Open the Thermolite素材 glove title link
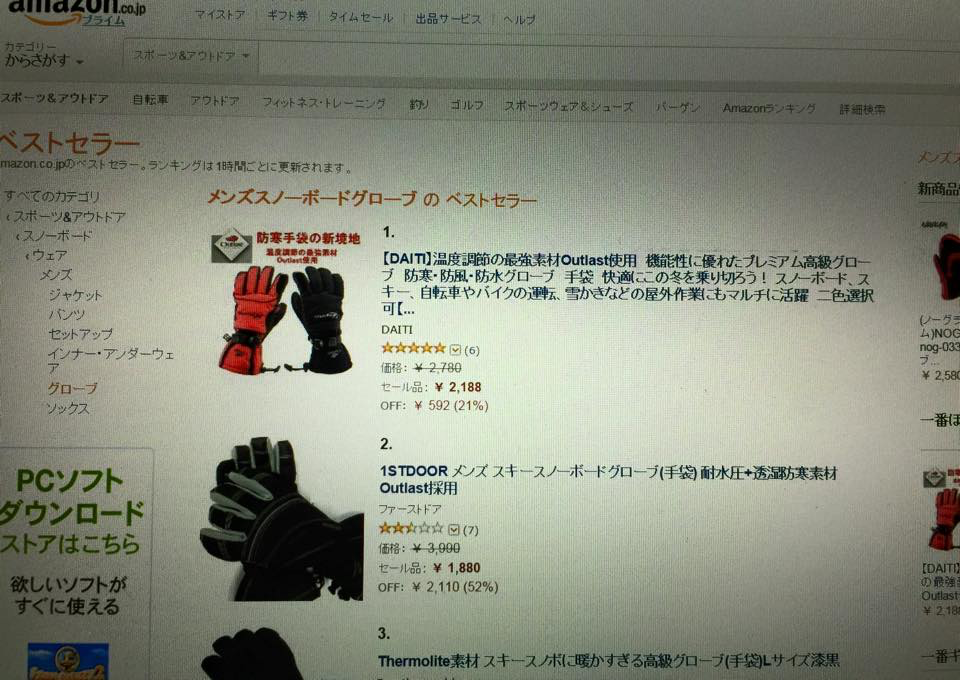 tap(609, 661)
